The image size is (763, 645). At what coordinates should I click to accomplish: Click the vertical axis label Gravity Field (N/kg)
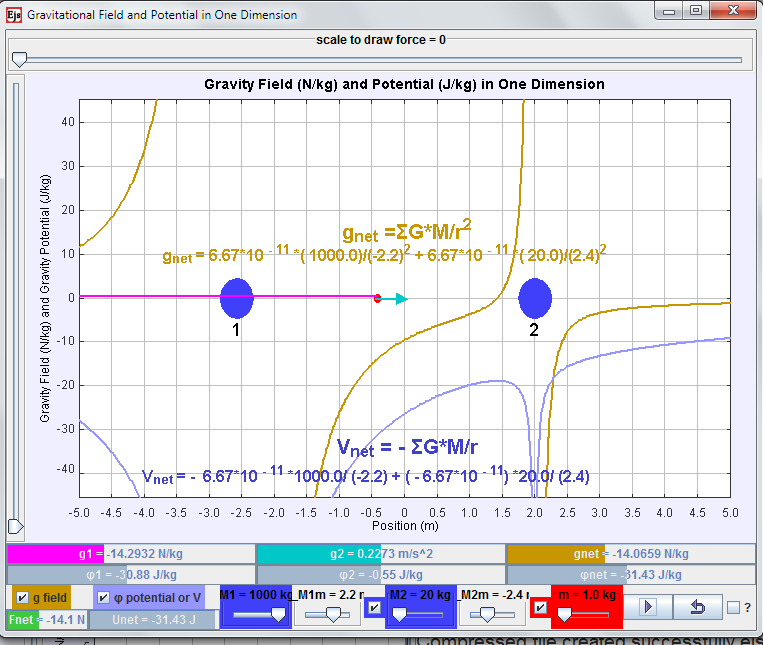(x=45, y=298)
